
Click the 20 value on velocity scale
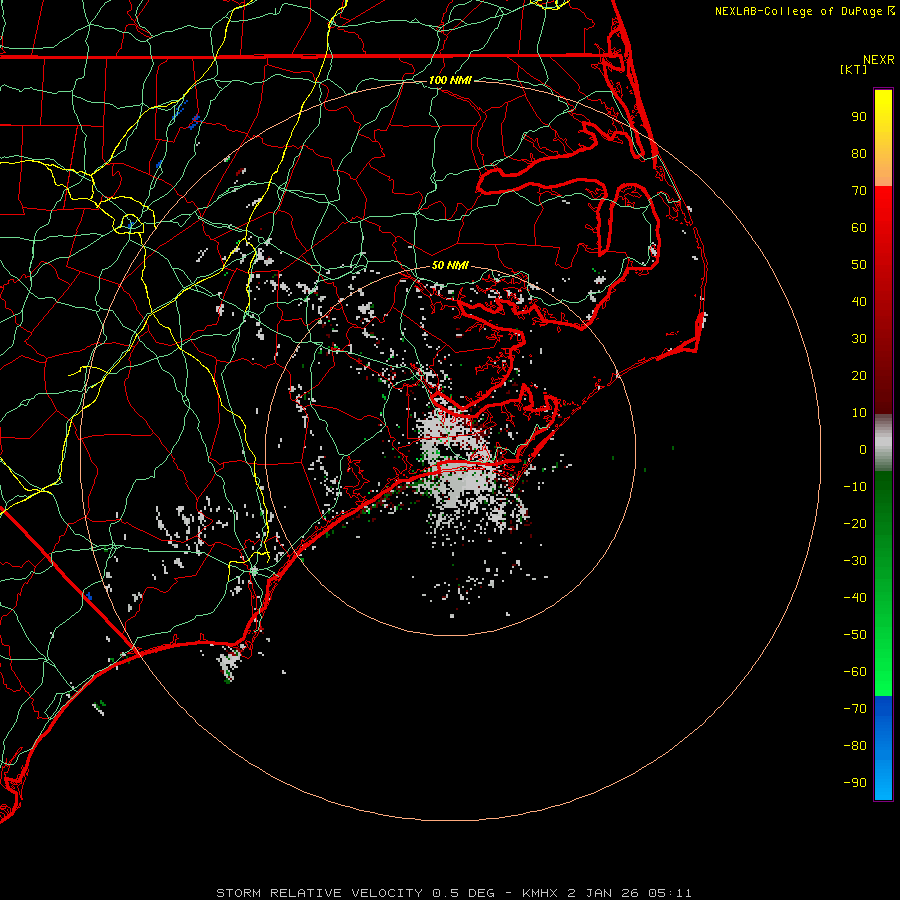pos(859,376)
